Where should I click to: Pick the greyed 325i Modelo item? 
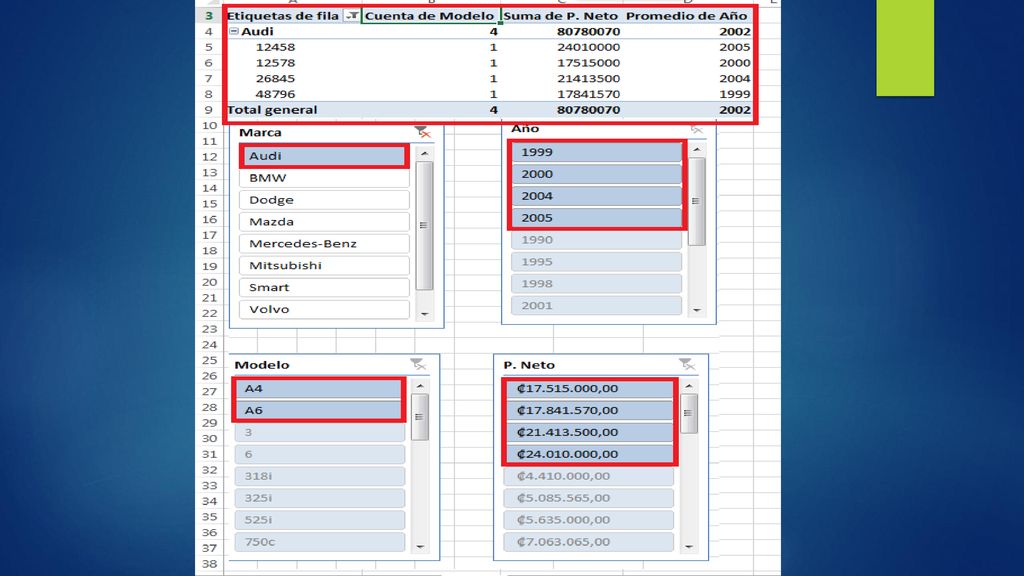coord(320,498)
